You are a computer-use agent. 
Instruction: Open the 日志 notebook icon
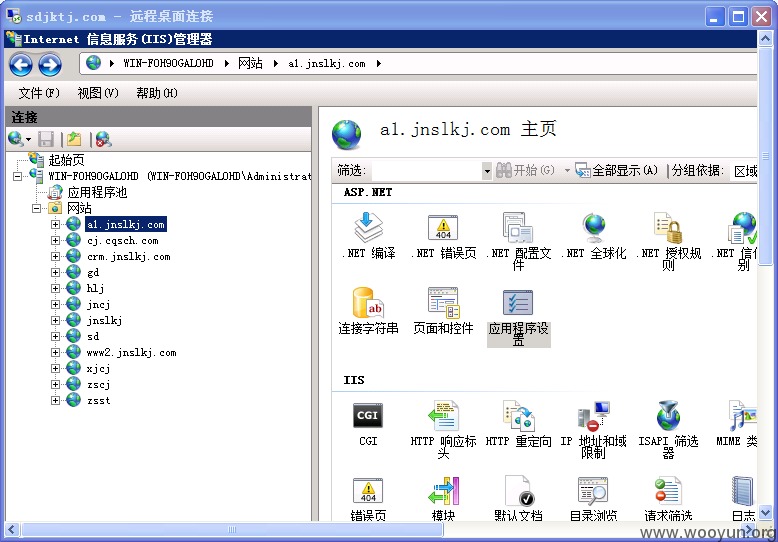pyautogui.click(x=743, y=491)
